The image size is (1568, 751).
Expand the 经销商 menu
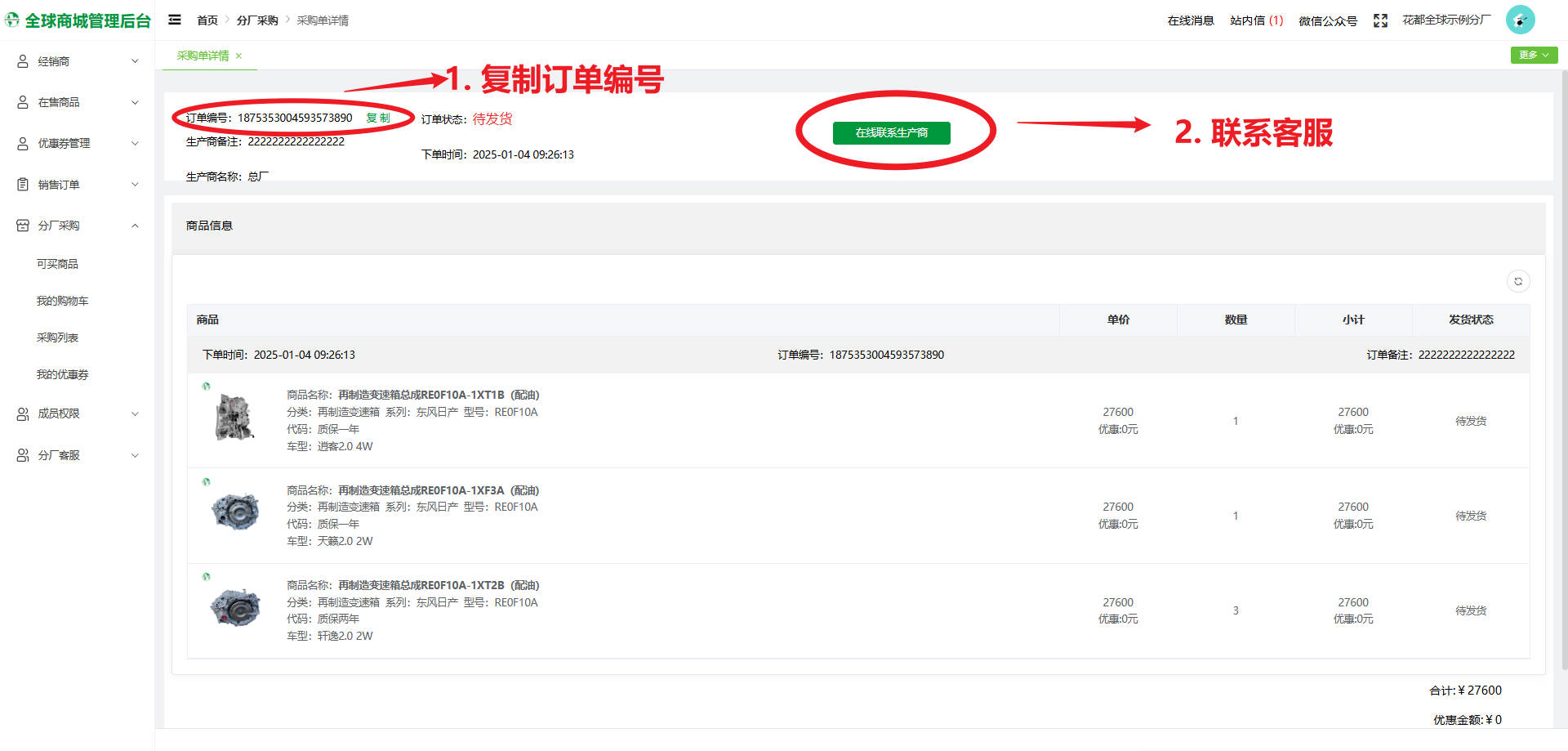click(x=78, y=61)
